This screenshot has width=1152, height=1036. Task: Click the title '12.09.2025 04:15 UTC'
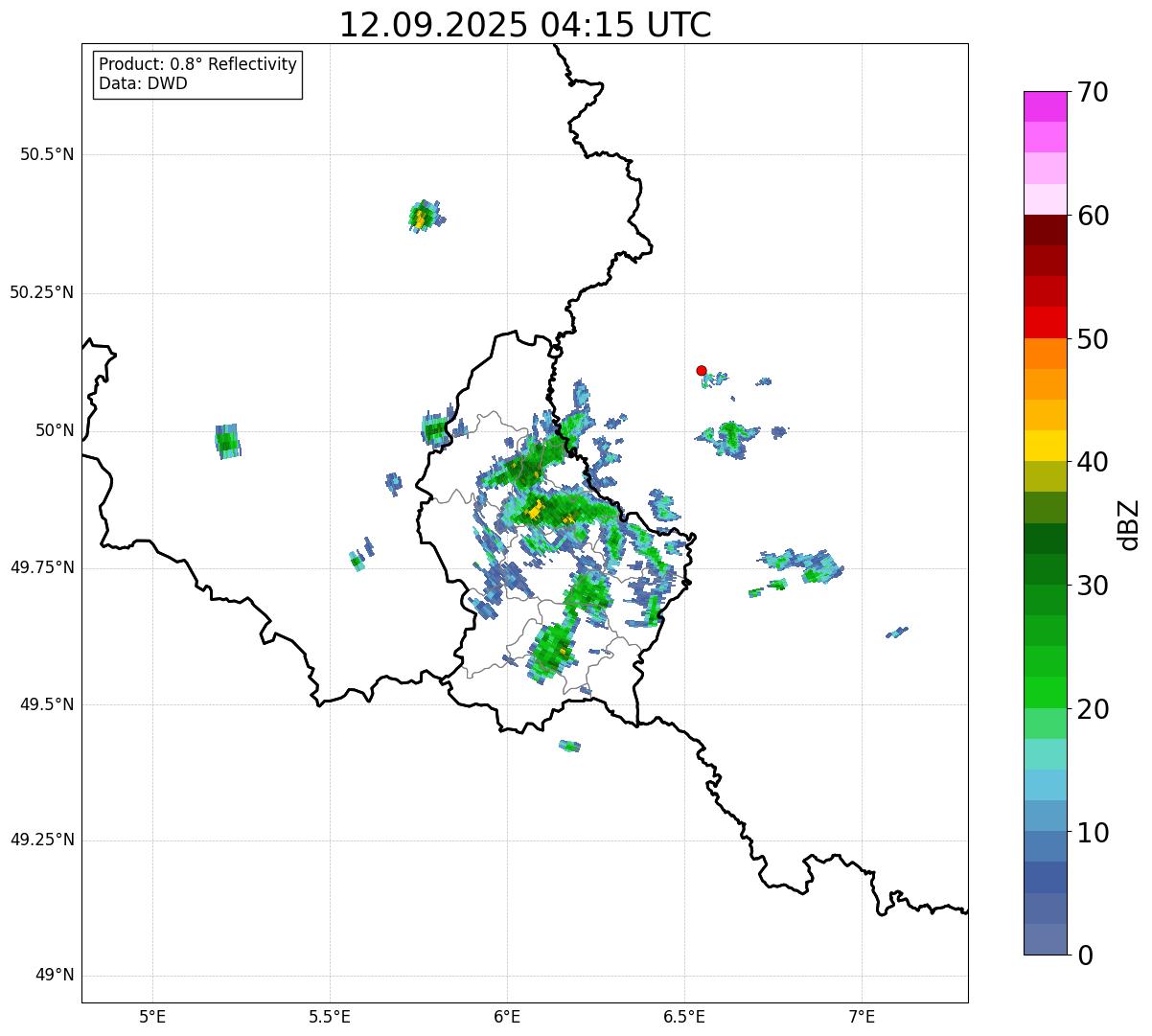click(525, 25)
